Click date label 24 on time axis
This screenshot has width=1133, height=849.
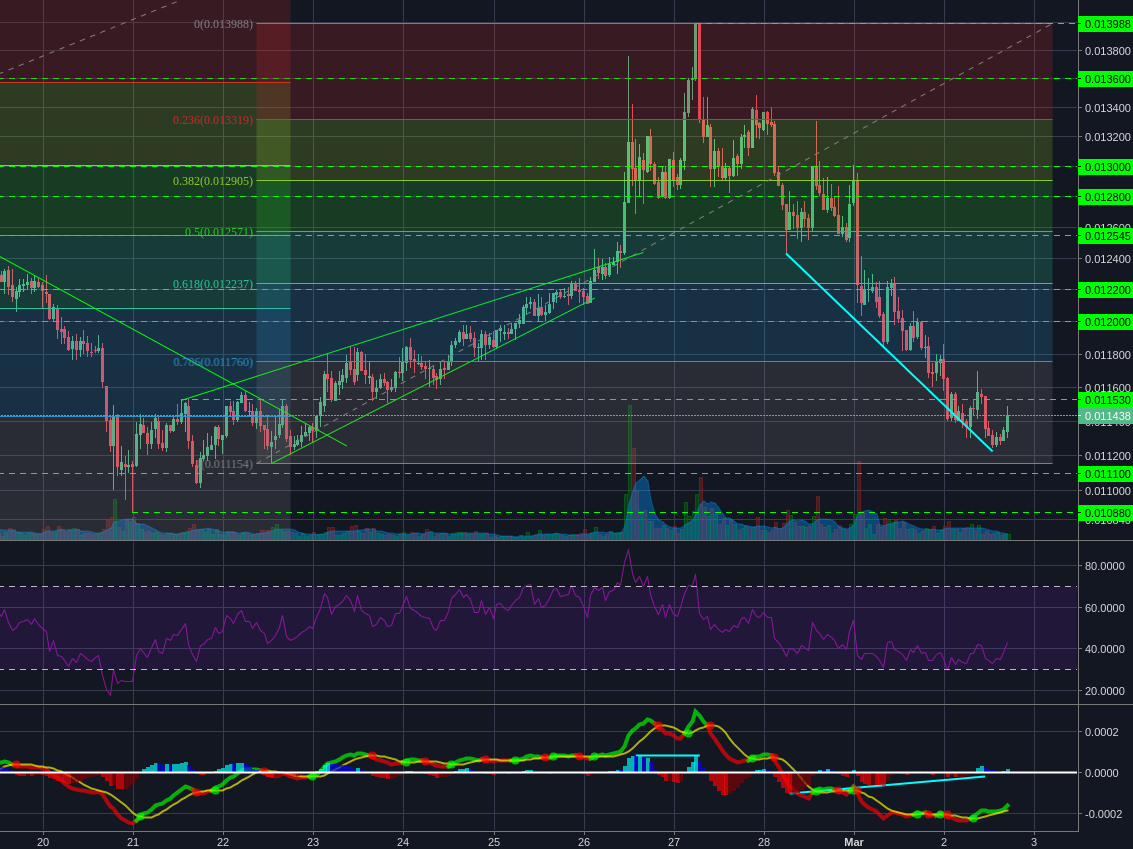coord(403,842)
